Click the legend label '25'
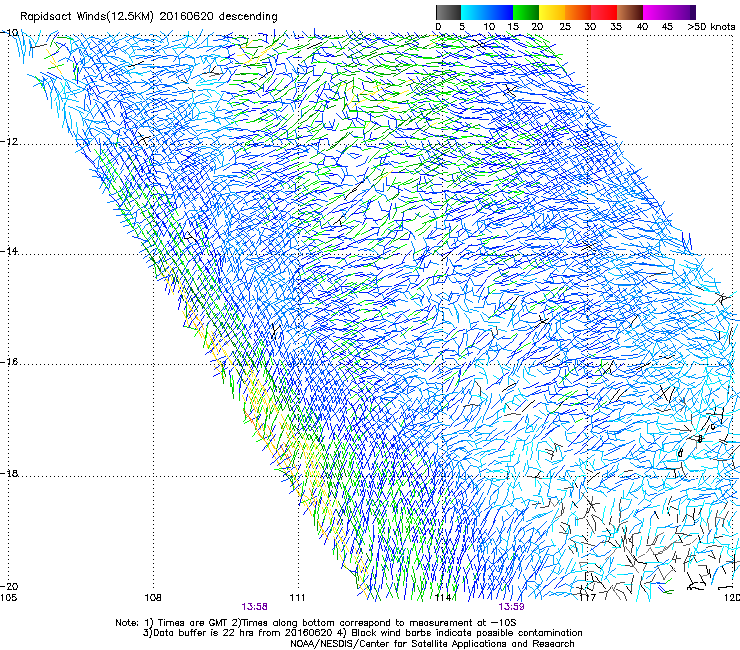740x650 pixels. pyautogui.click(x=565, y=27)
